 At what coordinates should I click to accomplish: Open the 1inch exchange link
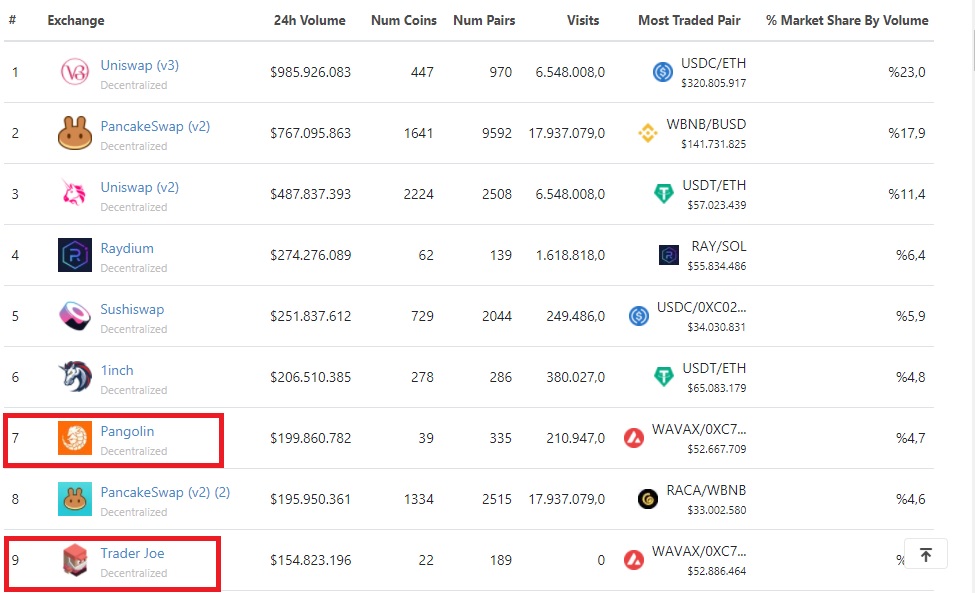(x=117, y=370)
